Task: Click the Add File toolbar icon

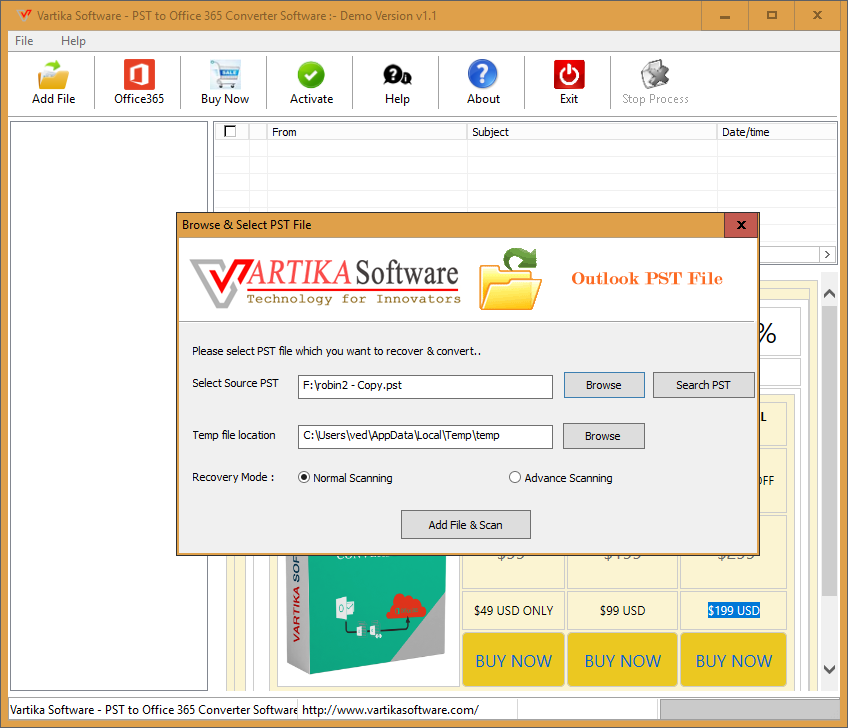Action: click(53, 75)
